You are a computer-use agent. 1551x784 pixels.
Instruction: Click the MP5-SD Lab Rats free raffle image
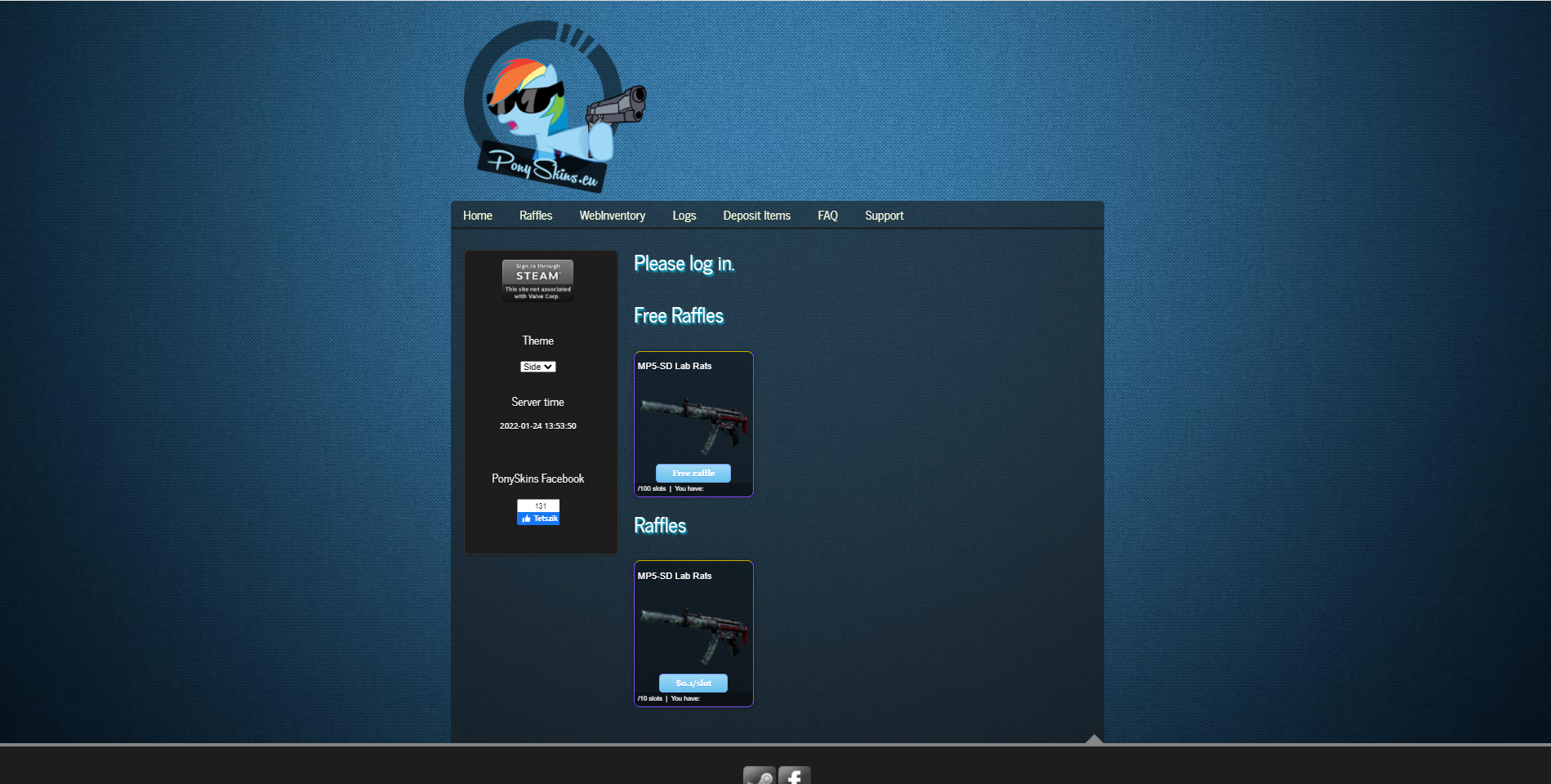click(x=693, y=418)
